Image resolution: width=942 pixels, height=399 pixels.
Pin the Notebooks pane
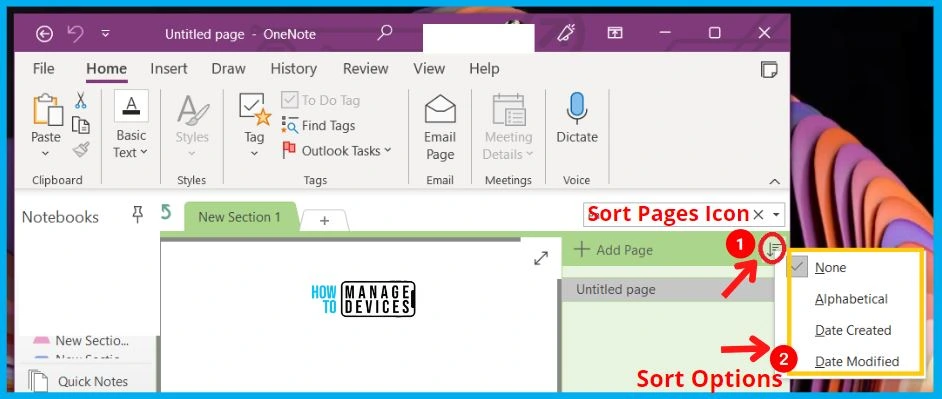tap(138, 215)
